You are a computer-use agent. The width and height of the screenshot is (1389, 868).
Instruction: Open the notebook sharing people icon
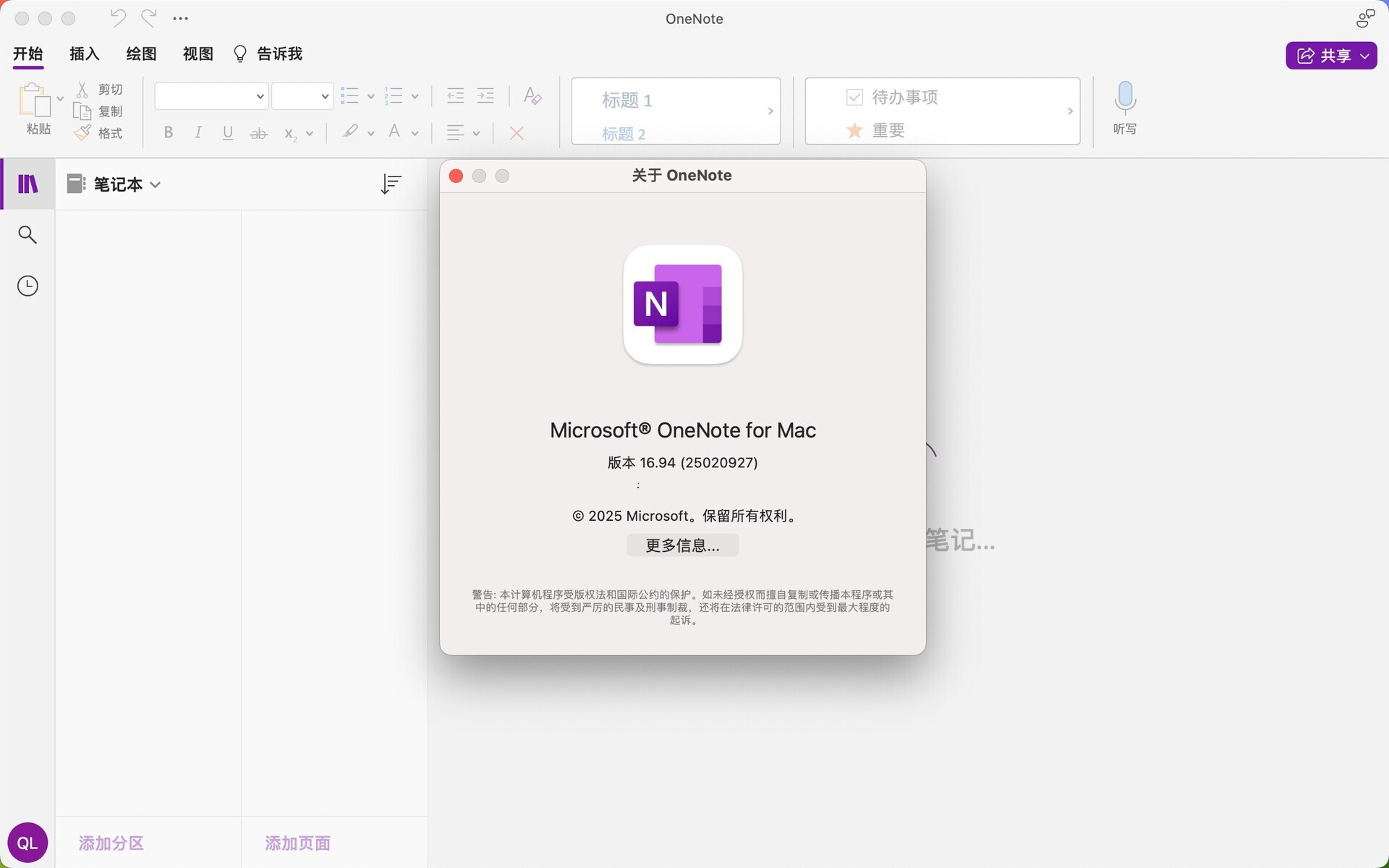coord(1365,19)
